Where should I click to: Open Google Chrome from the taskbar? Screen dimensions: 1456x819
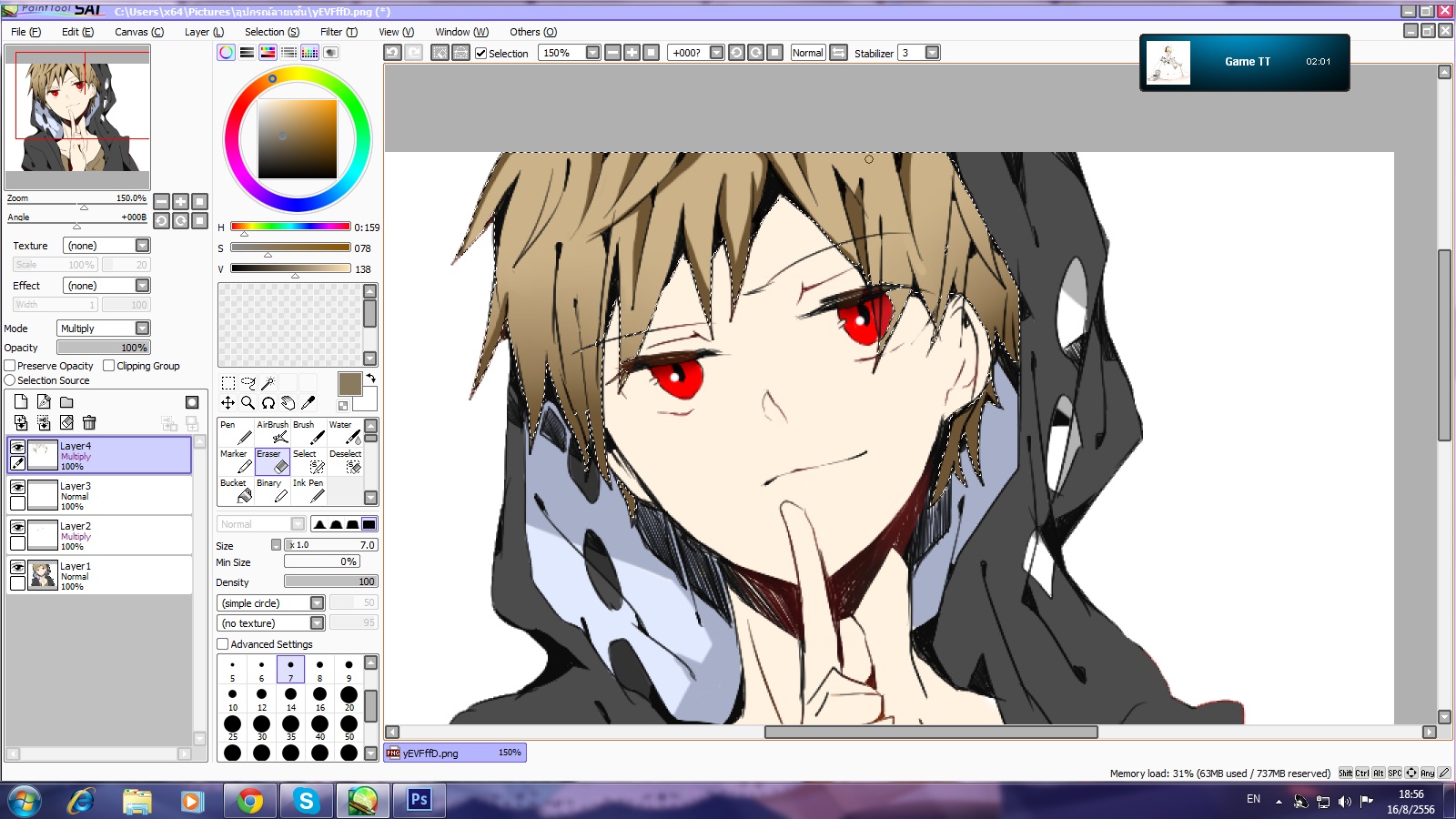point(249,801)
